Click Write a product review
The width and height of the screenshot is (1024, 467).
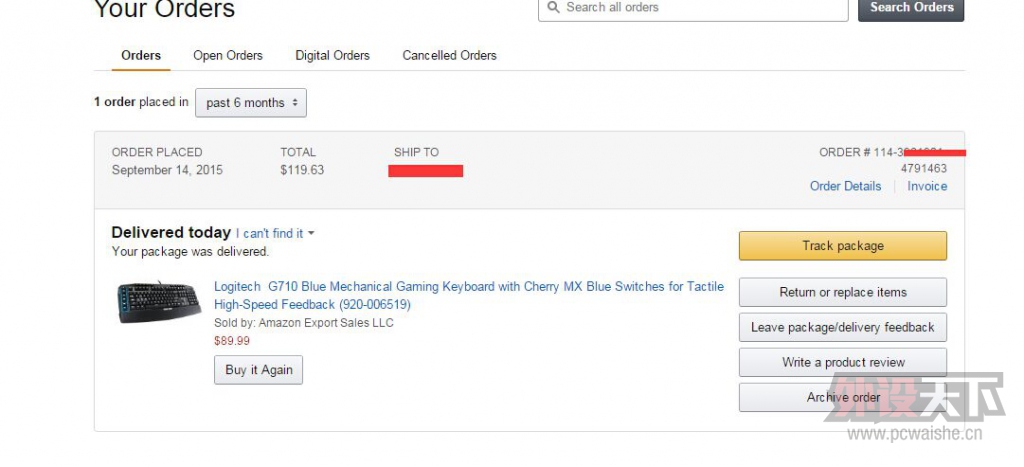tap(842, 362)
